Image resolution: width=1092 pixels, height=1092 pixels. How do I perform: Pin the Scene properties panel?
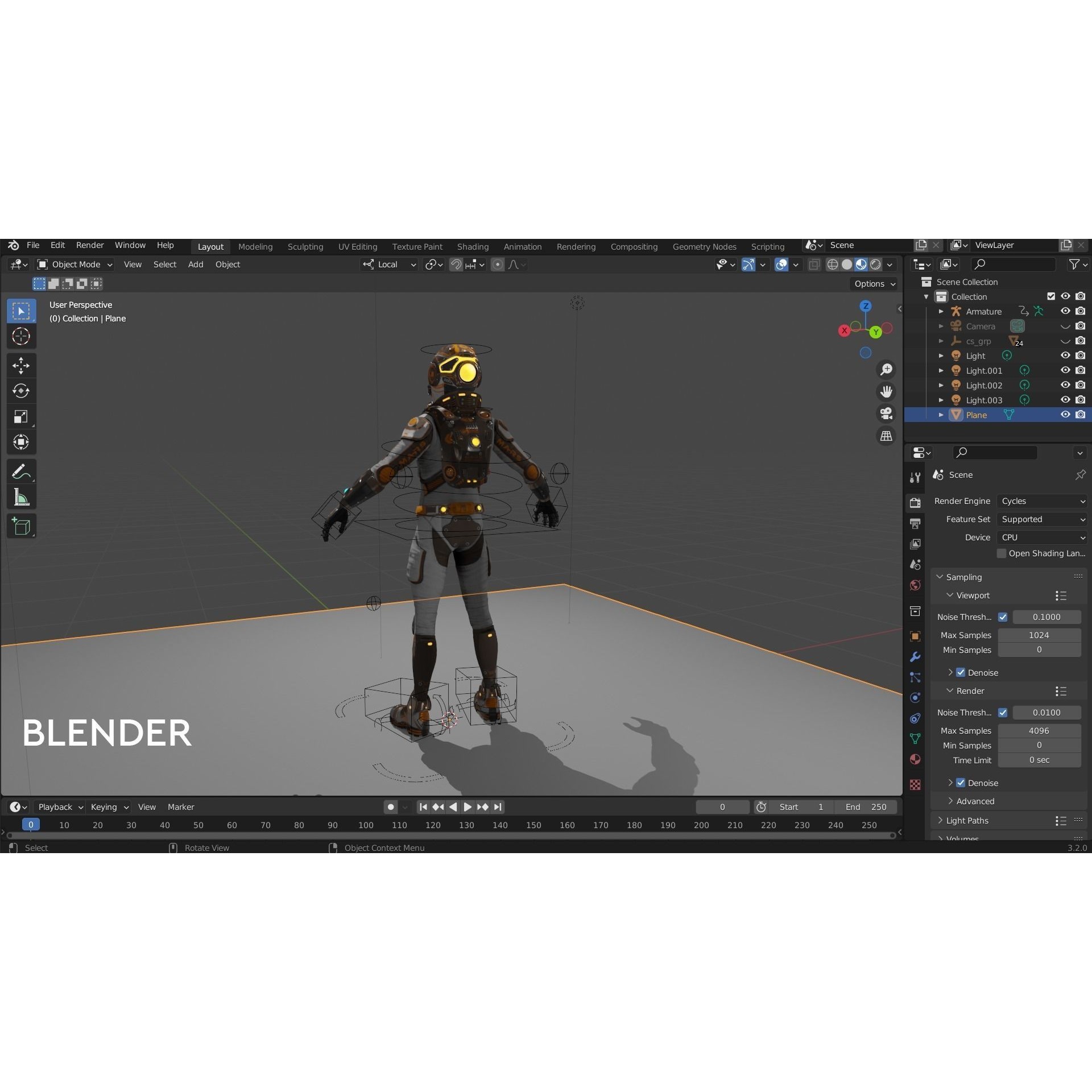point(1080,474)
